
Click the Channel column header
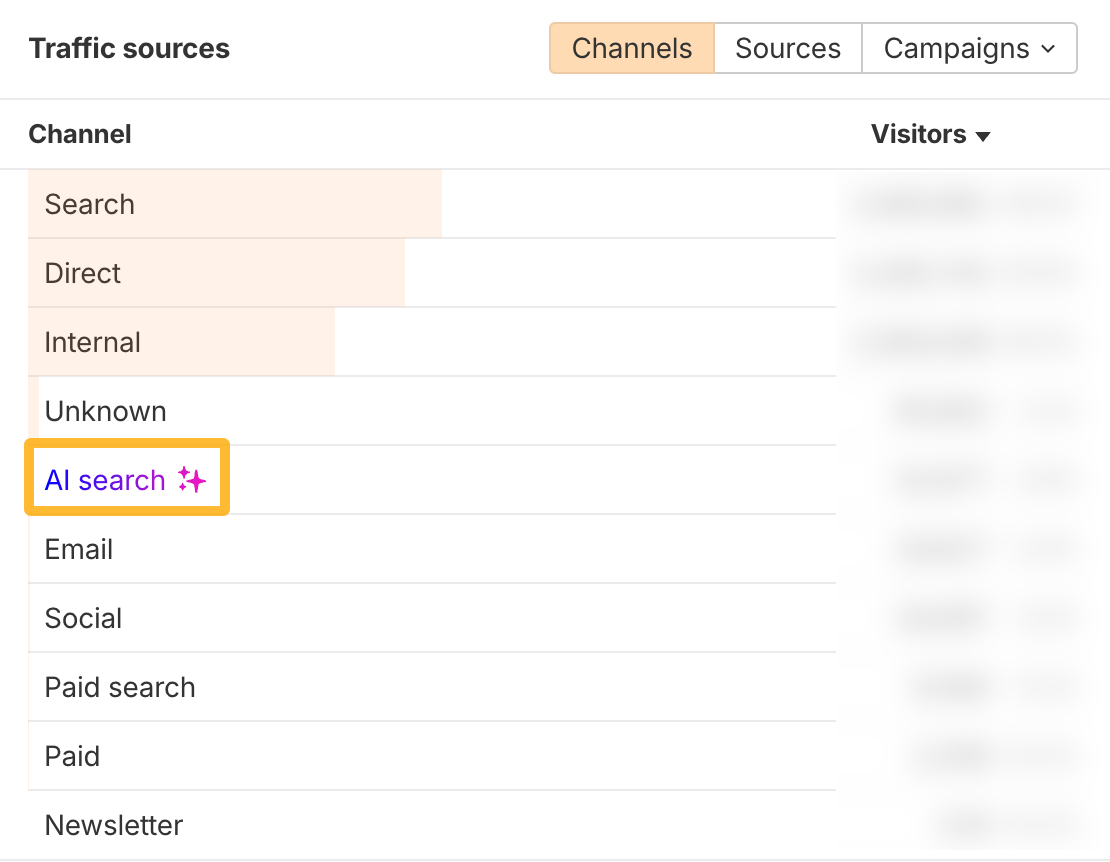[79, 134]
